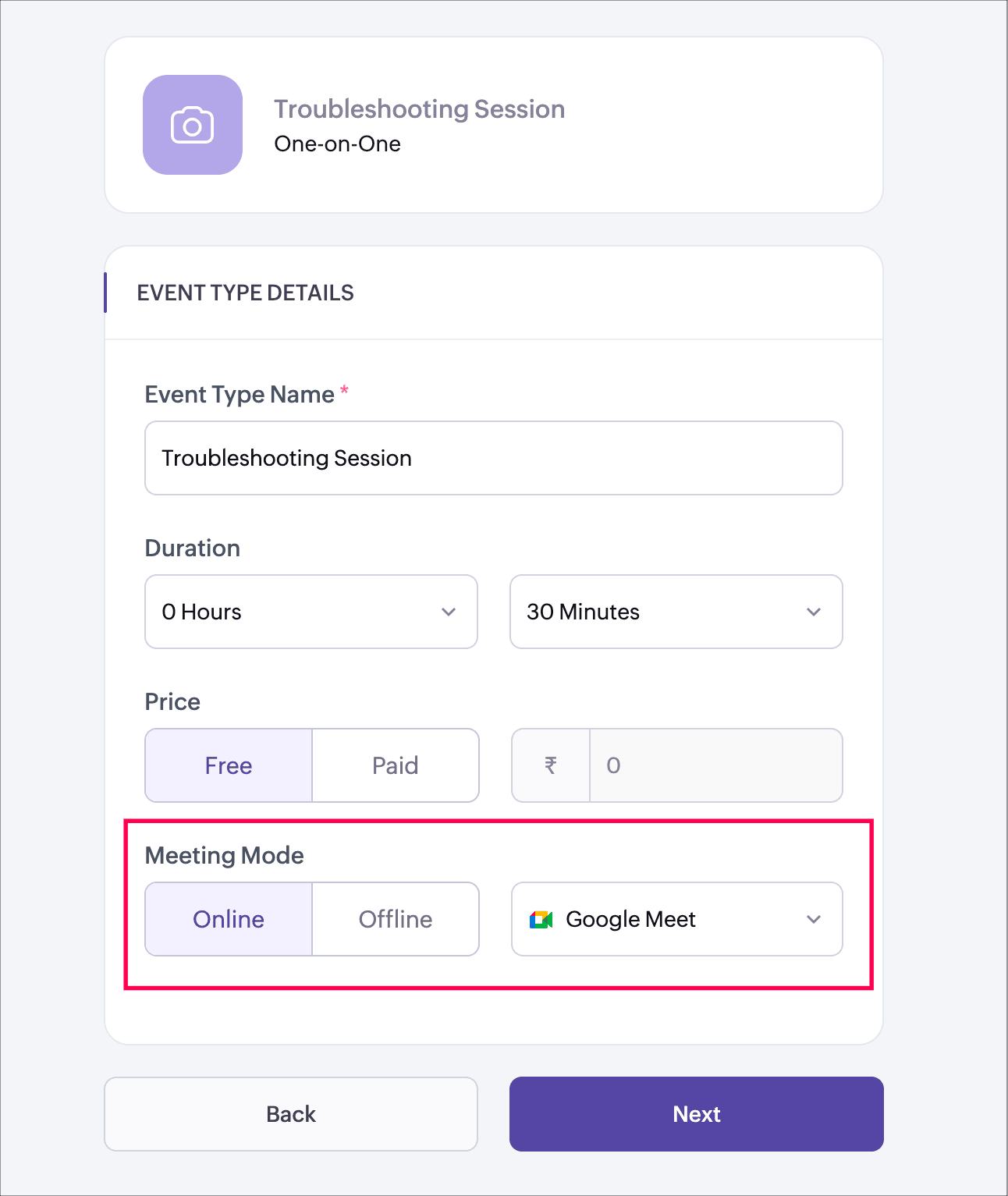The width and height of the screenshot is (1008, 1196).
Task: Click the Next button
Action: (x=697, y=1114)
